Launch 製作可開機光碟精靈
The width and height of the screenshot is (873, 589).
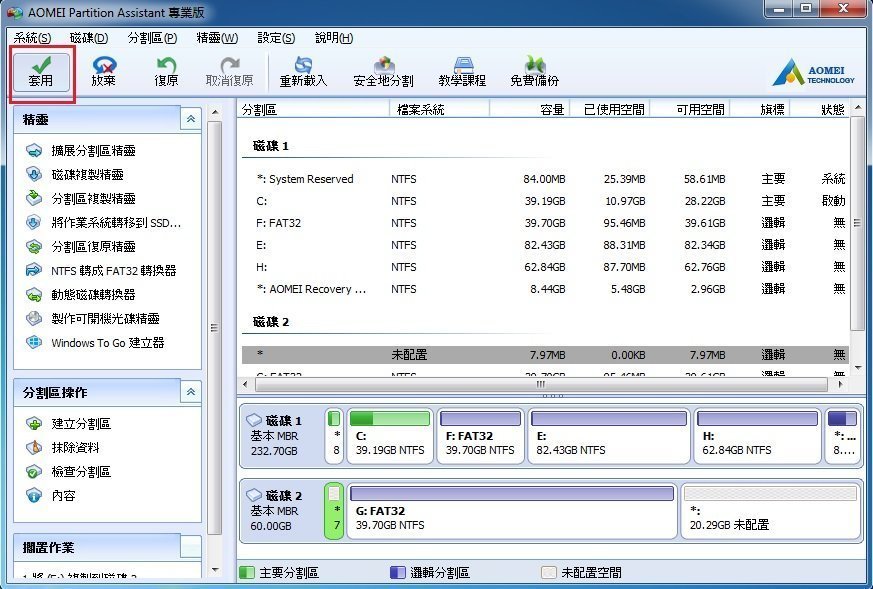tap(93, 318)
